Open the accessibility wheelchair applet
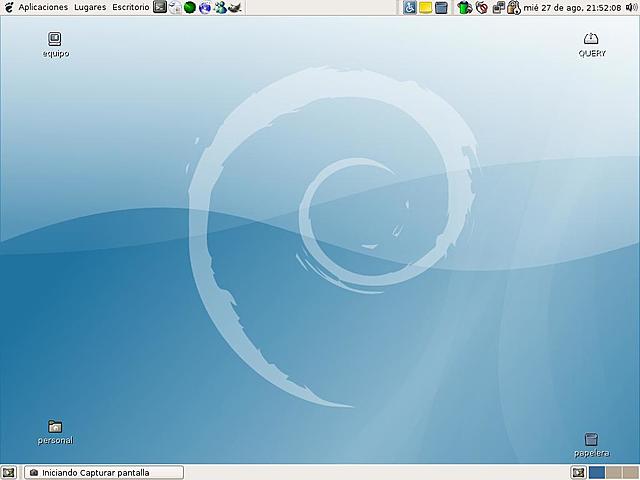640x480 pixels. pyautogui.click(x=410, y=7)
